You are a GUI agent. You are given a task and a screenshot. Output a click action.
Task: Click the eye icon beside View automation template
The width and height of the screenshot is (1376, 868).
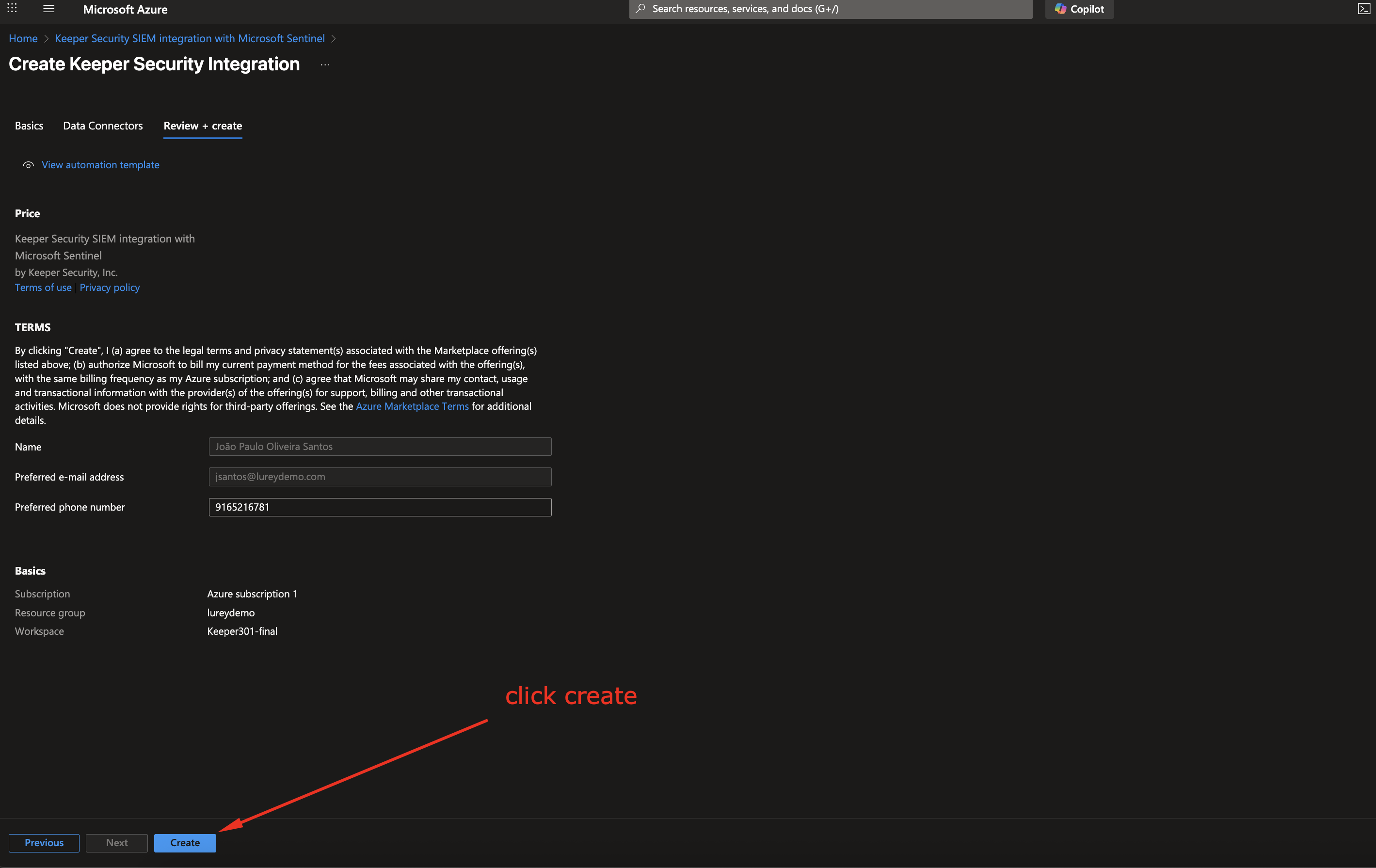pos(28,165)
